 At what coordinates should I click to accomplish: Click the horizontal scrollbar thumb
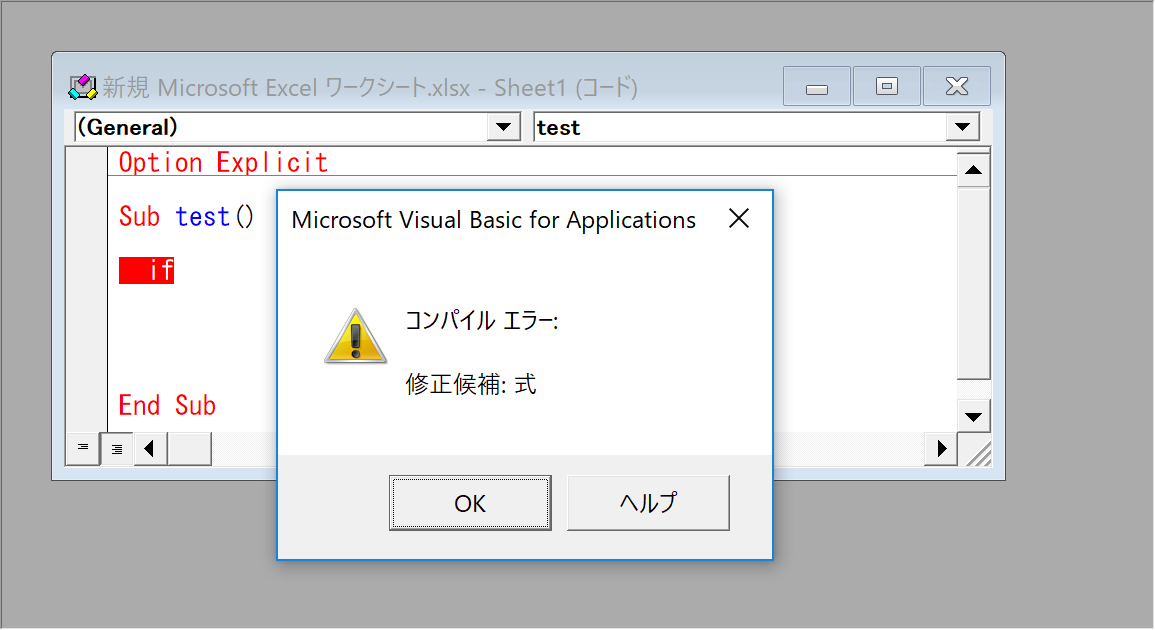tap(189, 449)
